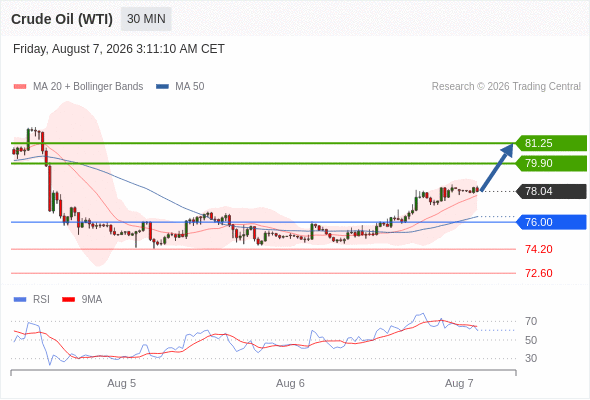Click the blue MA 50 legend swatch
This screenshot has width=590, height=400.
coord(162,87)
